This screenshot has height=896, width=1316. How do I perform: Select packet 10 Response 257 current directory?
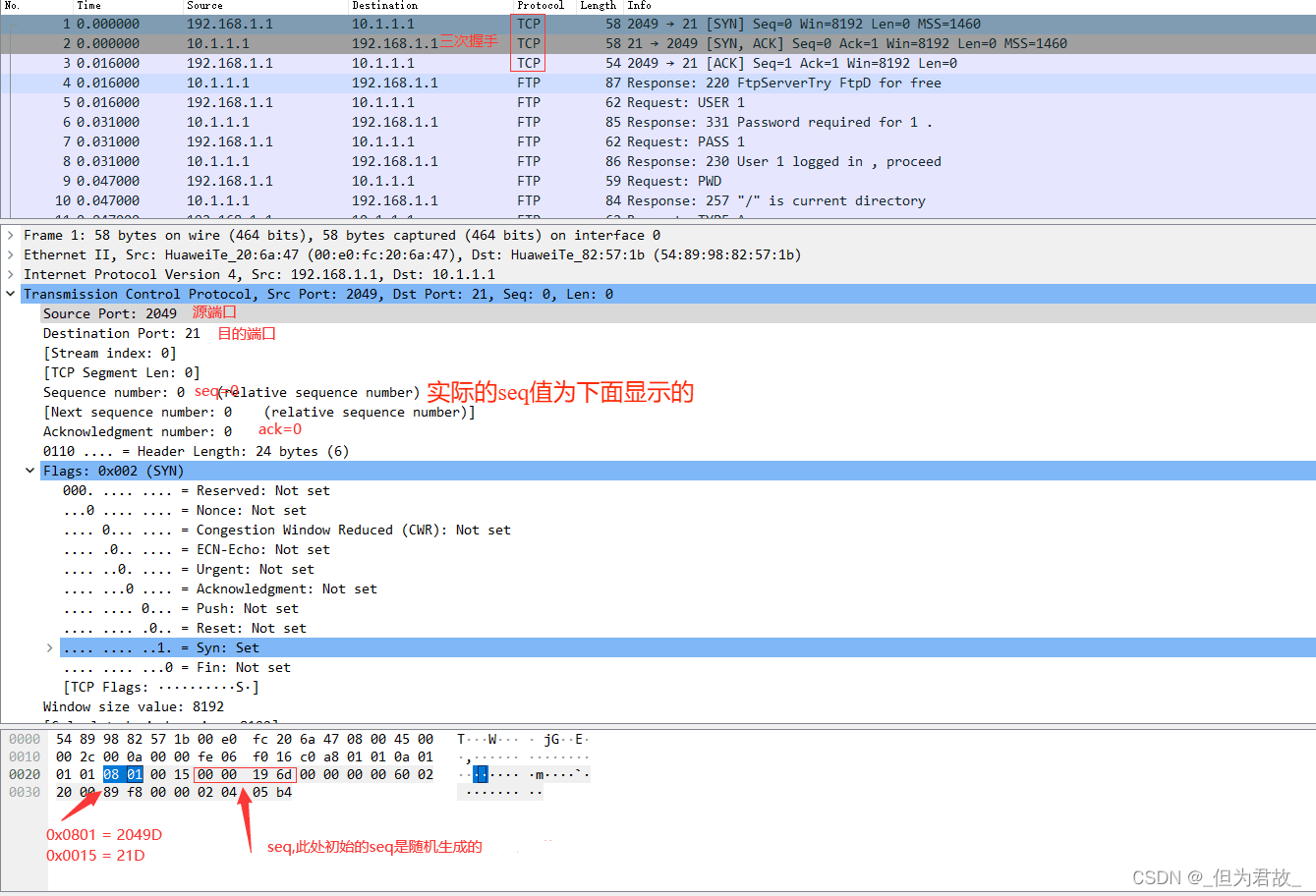click(x=658, y=200)
